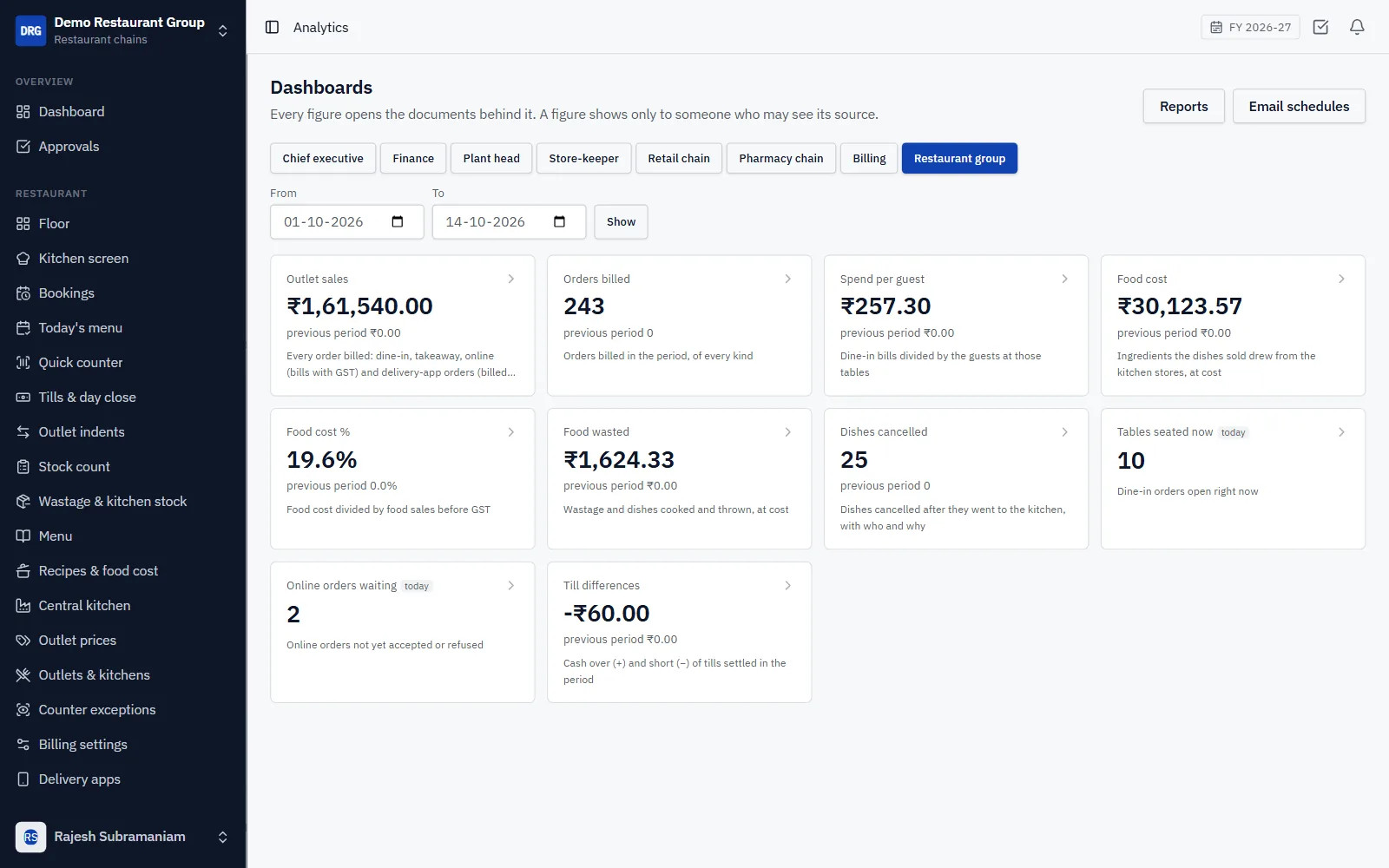Image resolution: width=1389 pixels, height=868 pixels.
Task: Select the Store-keeper dashboard tab
Action: click(x=583, y=158)
